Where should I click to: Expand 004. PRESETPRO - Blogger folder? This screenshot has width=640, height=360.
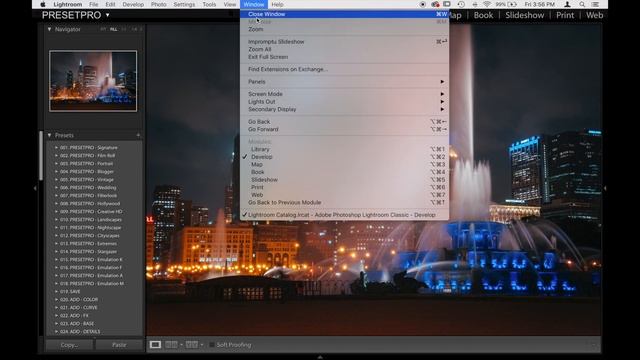click(56, 172)
